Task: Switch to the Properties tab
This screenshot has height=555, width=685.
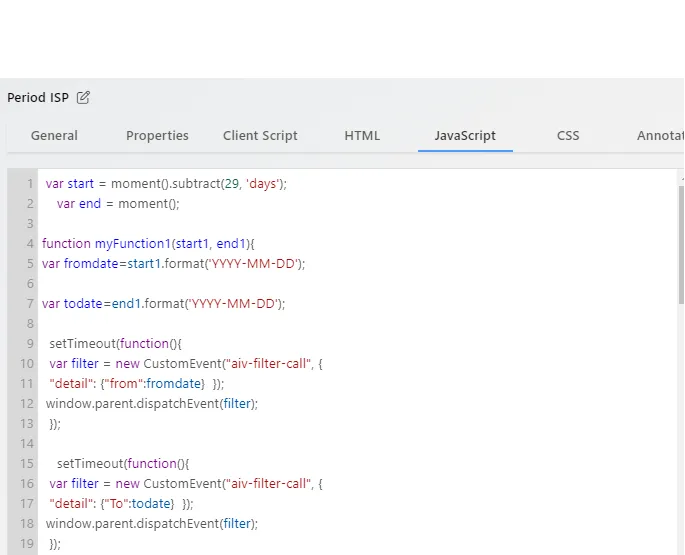Action: (x=157, y=135)
